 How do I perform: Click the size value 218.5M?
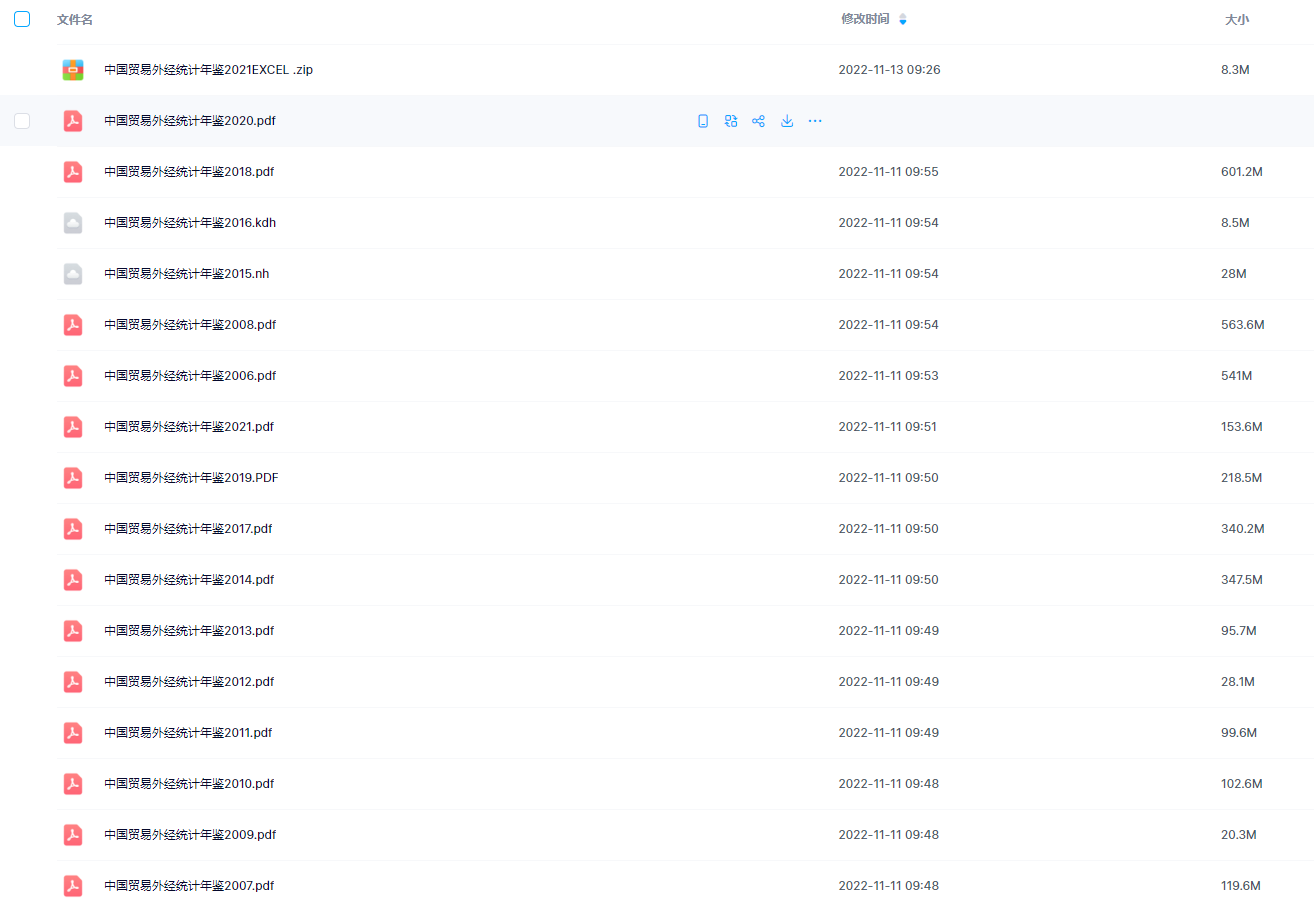coord(1242,478)
